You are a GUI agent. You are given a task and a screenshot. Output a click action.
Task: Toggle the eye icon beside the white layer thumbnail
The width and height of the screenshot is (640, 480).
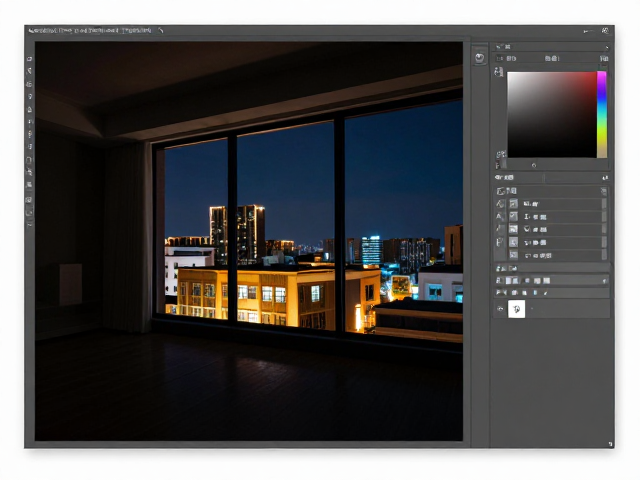(500, 309)
